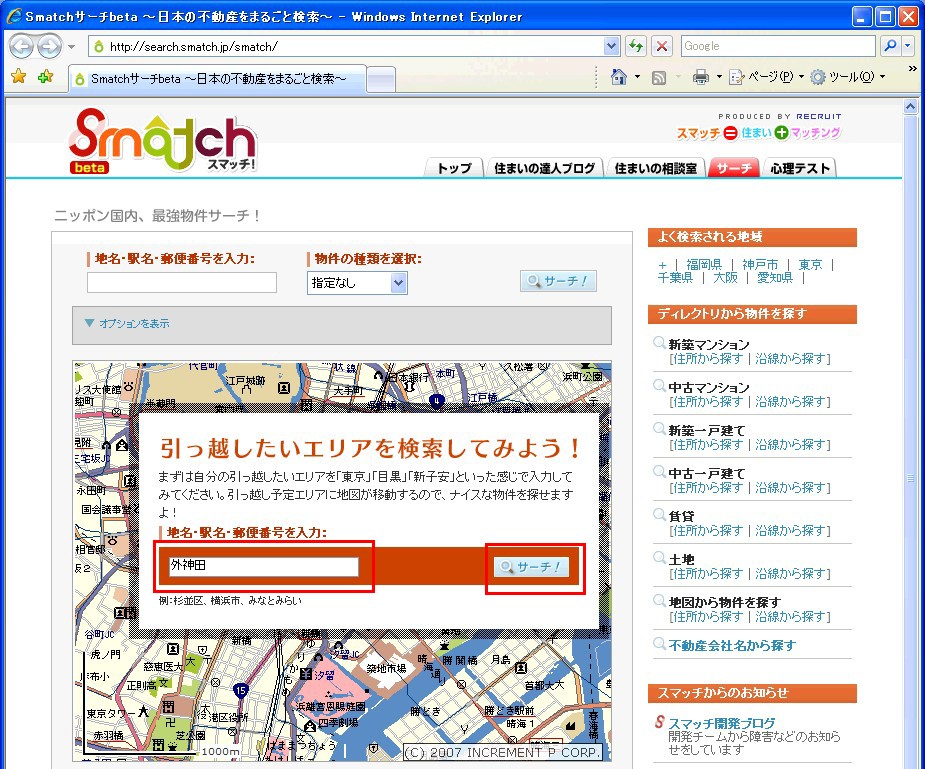This screenshot has height=769, width=925.
Task: Click 住所から探す under 新築マンション
Action: tap(707, 359)
